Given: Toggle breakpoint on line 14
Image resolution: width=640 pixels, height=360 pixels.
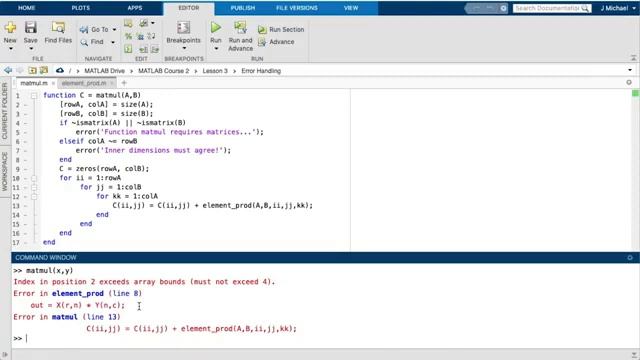Looking at the screenshot, I should (x=26, y=215).
